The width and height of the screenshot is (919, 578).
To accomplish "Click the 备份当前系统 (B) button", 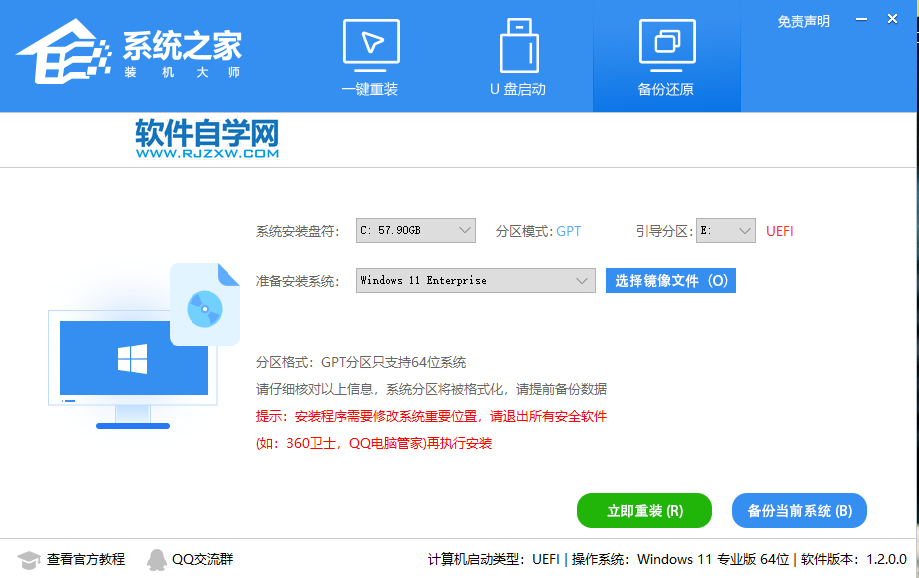I will point(799,511).
